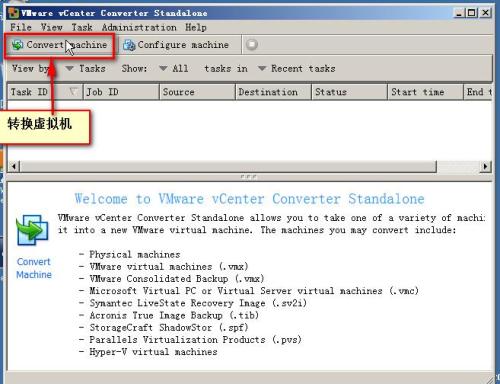Click 'Parallels Virtualization Products (.pvs)' line

[195, 340]
